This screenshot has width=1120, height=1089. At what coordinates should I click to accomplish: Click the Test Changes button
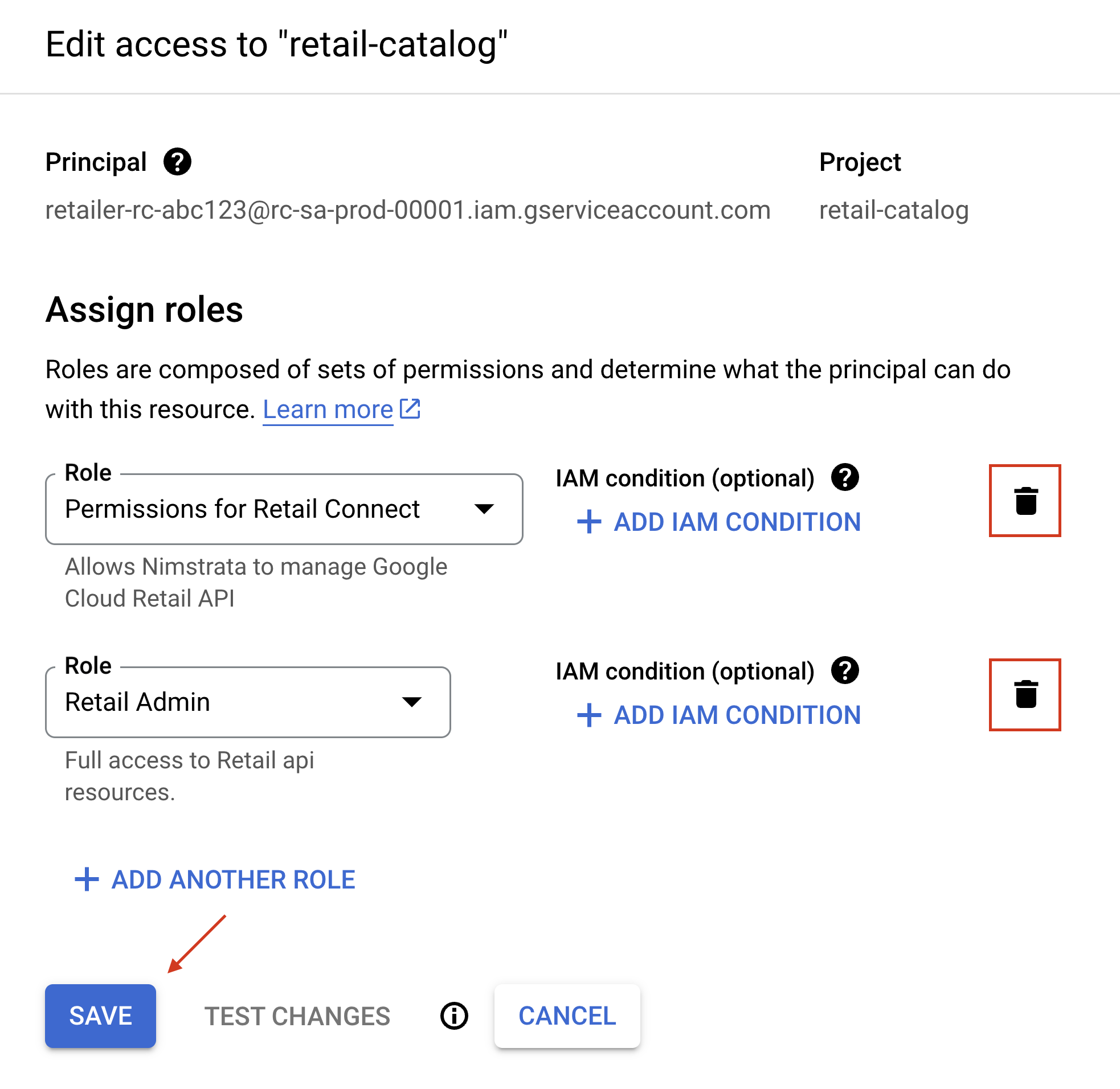click(297, 1016)
